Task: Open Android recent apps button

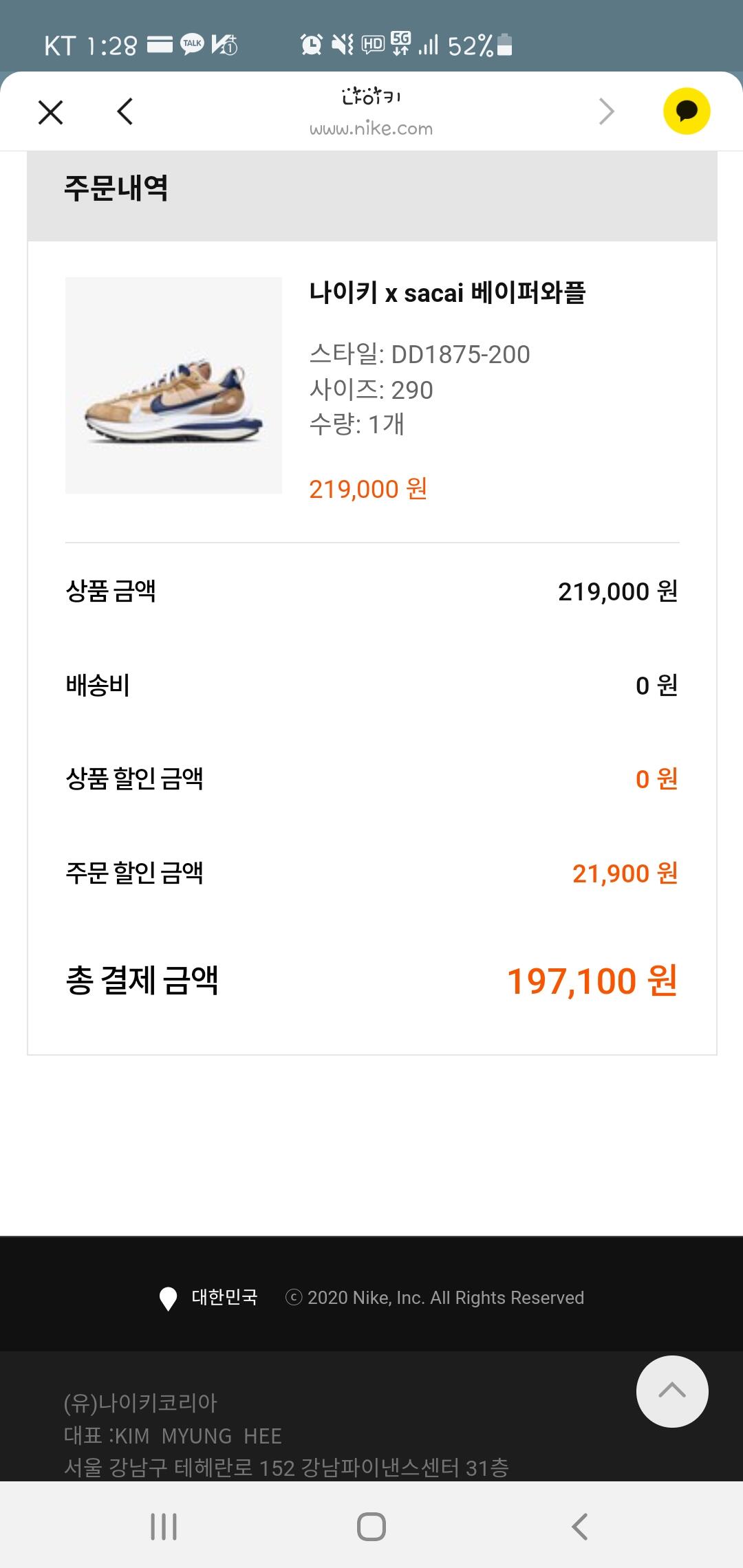Action: [164, 1527]
